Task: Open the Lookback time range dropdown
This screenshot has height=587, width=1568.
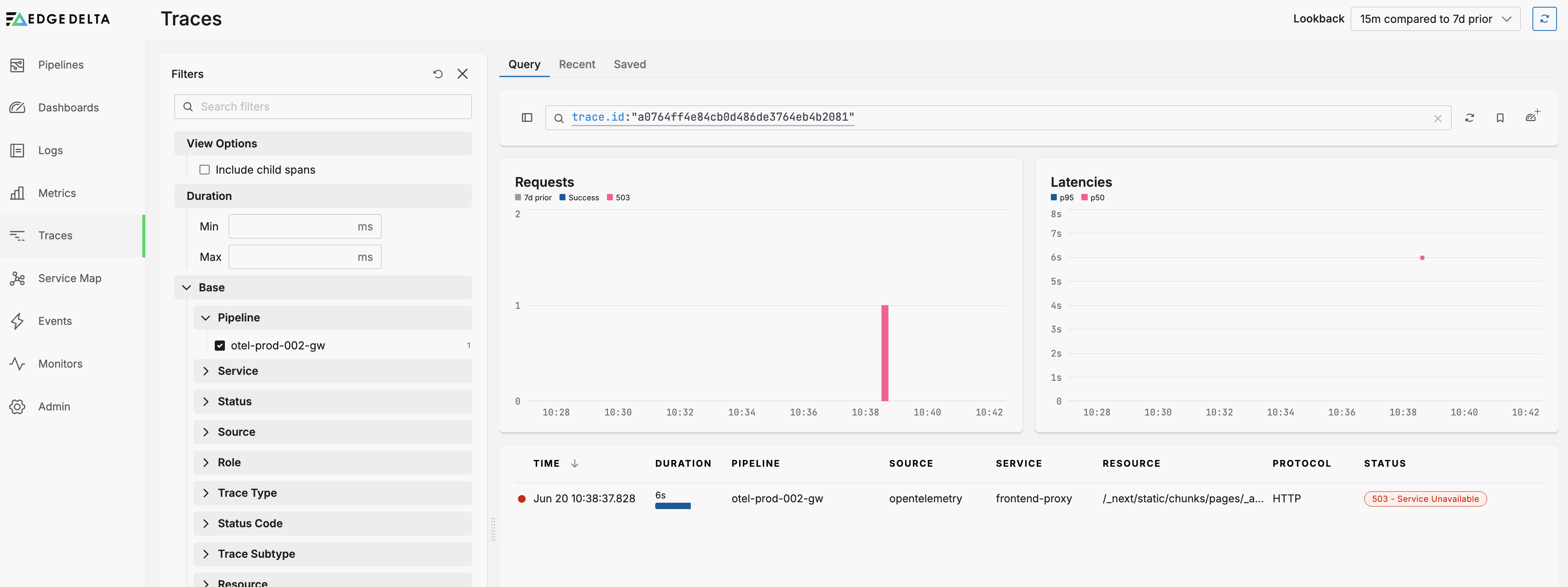Action: (x=1435, y=19)
